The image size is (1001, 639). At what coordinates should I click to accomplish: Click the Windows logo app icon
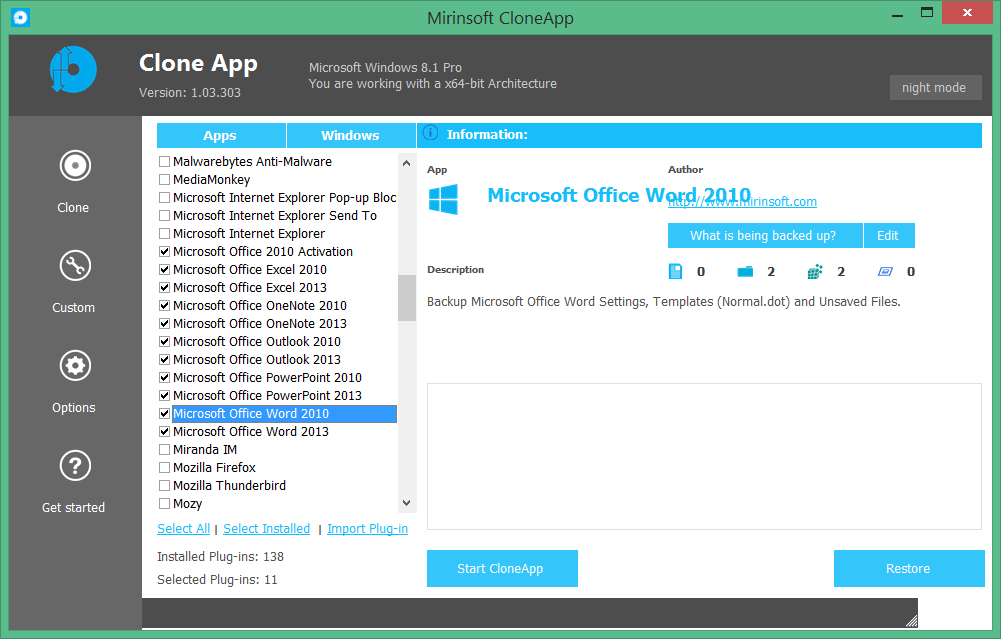pyautogui.click(x=443, y=199)
